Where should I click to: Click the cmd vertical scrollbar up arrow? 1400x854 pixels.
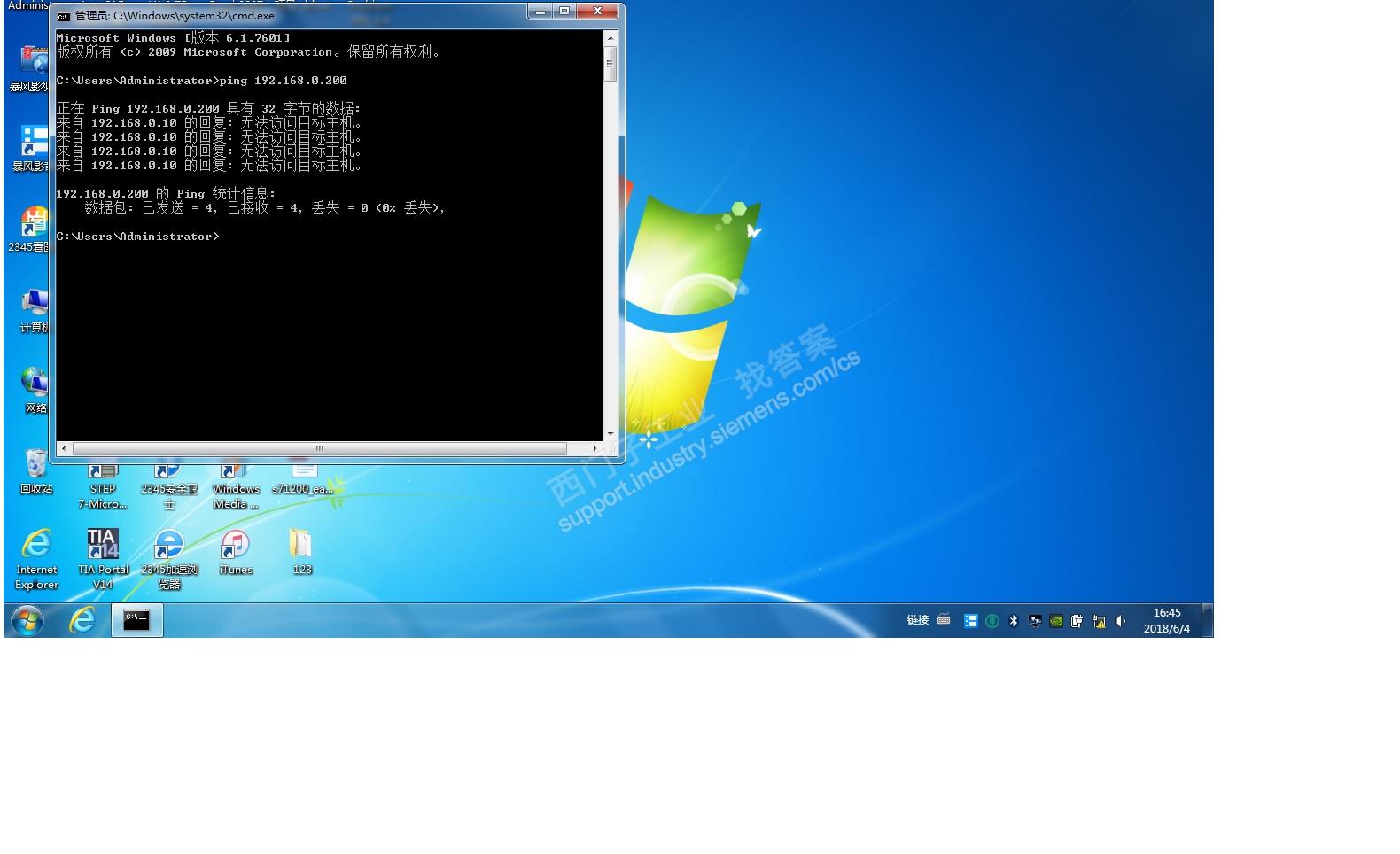click(610, 38)
